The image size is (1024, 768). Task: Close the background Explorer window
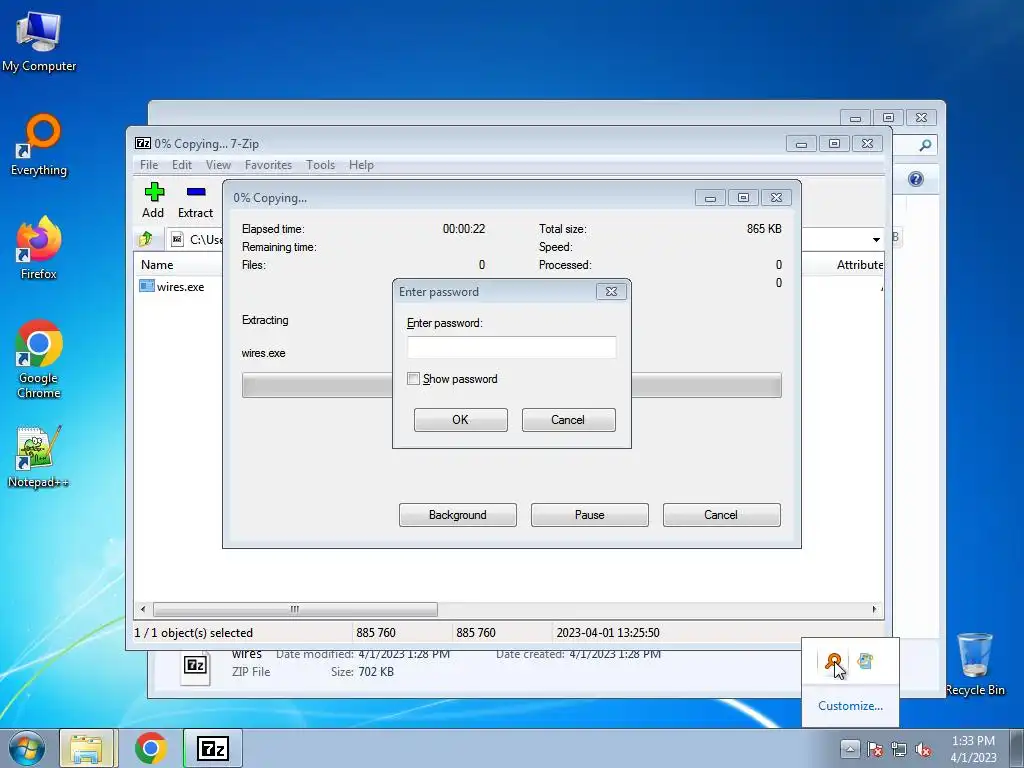tap(921, 118)
